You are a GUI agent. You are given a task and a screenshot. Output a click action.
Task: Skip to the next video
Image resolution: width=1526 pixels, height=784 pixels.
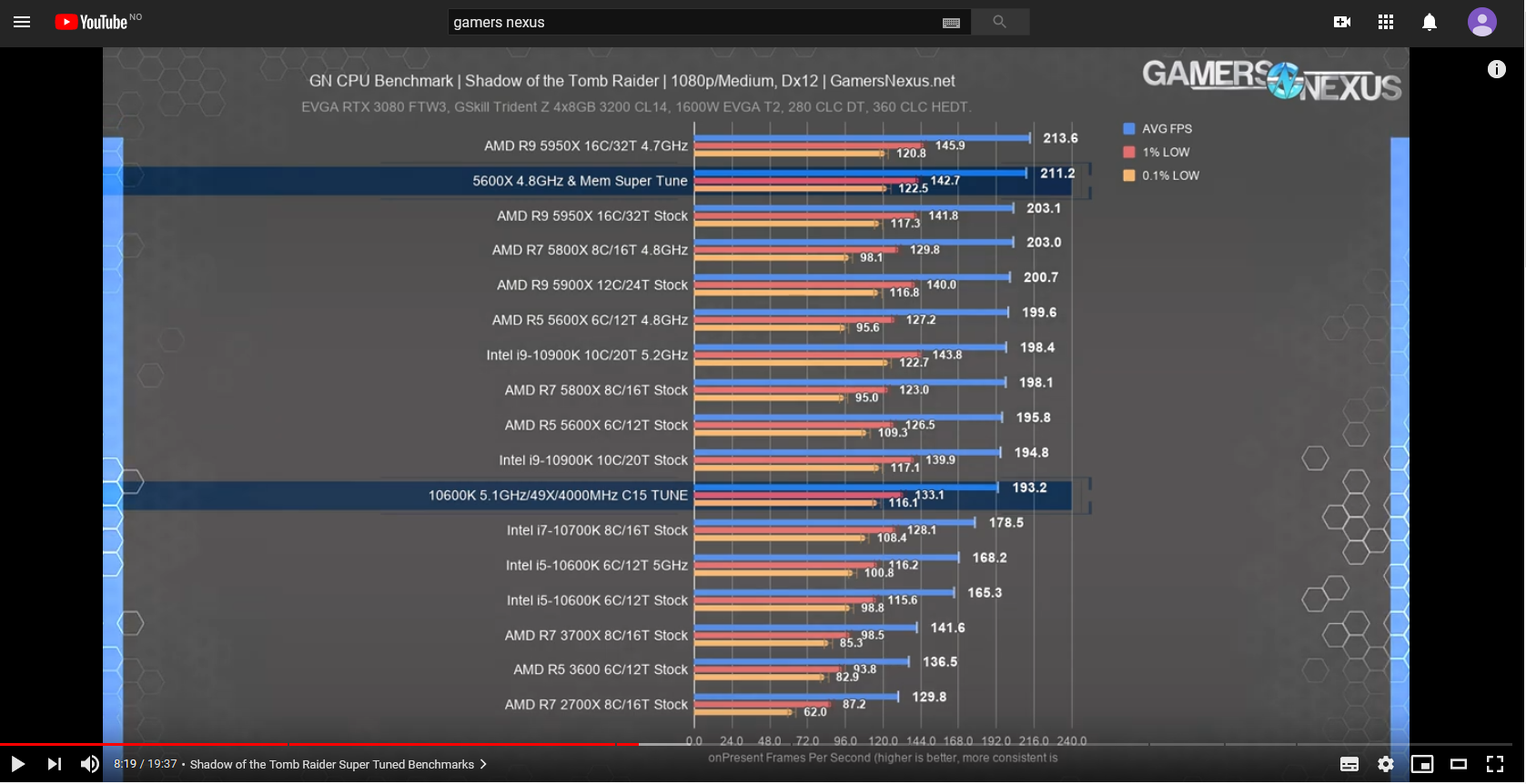pyautogui.click(x=55, y=764)
